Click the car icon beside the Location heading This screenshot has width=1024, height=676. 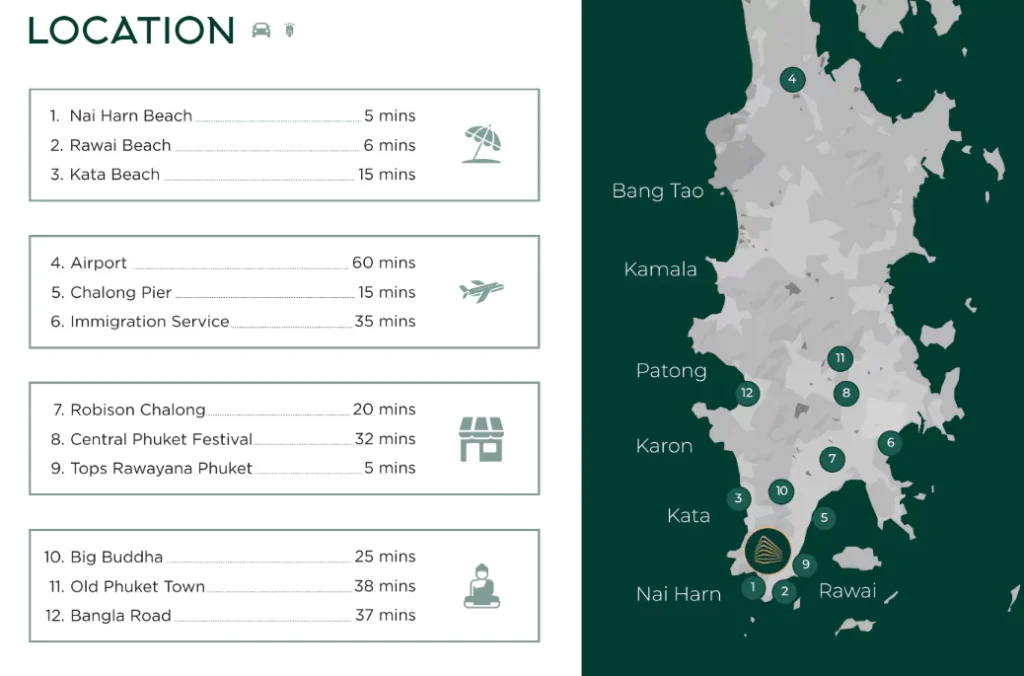[x=261, y=30]
